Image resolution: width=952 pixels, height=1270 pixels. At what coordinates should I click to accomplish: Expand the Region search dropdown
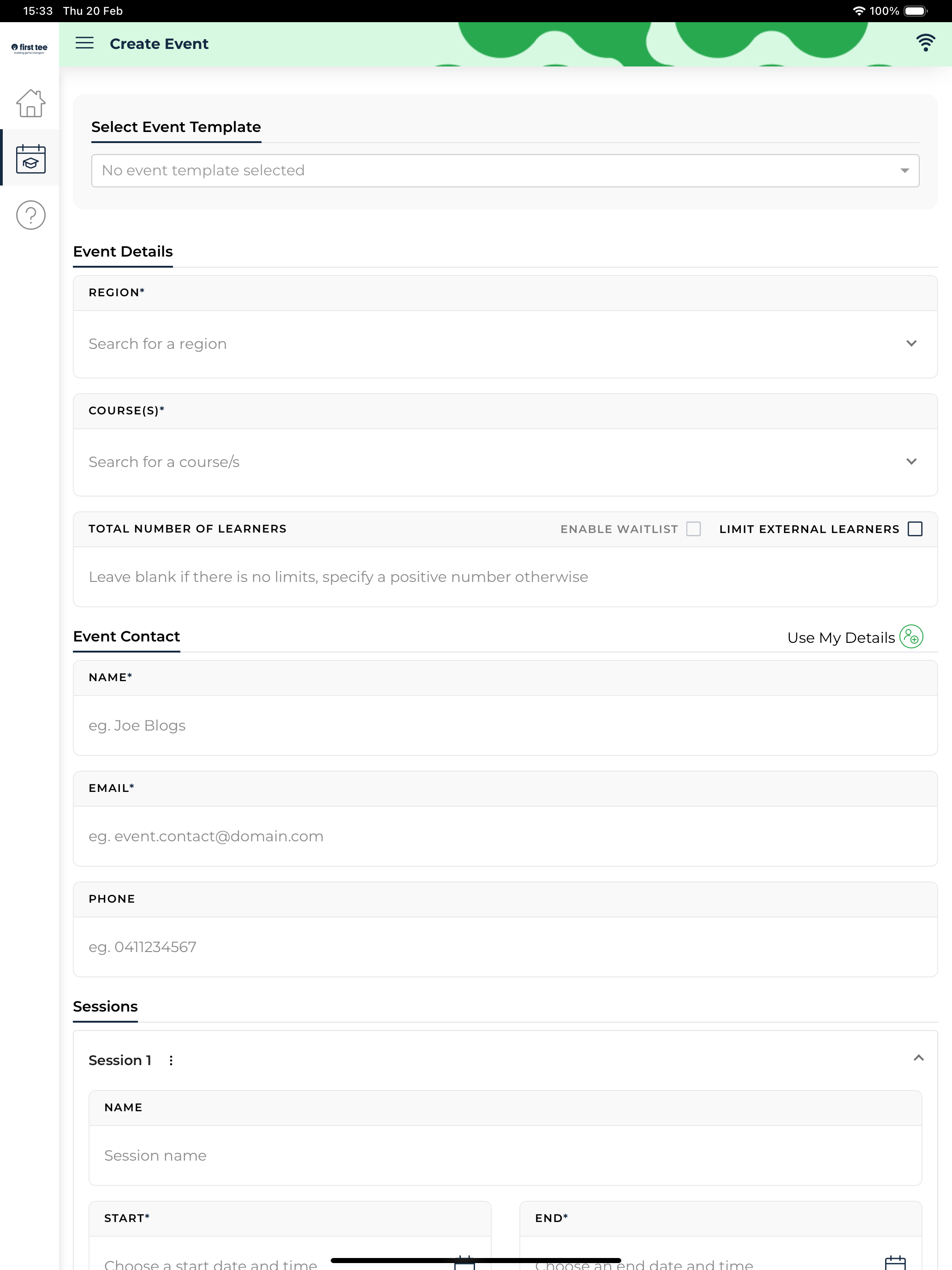click(x=505, y=344)
